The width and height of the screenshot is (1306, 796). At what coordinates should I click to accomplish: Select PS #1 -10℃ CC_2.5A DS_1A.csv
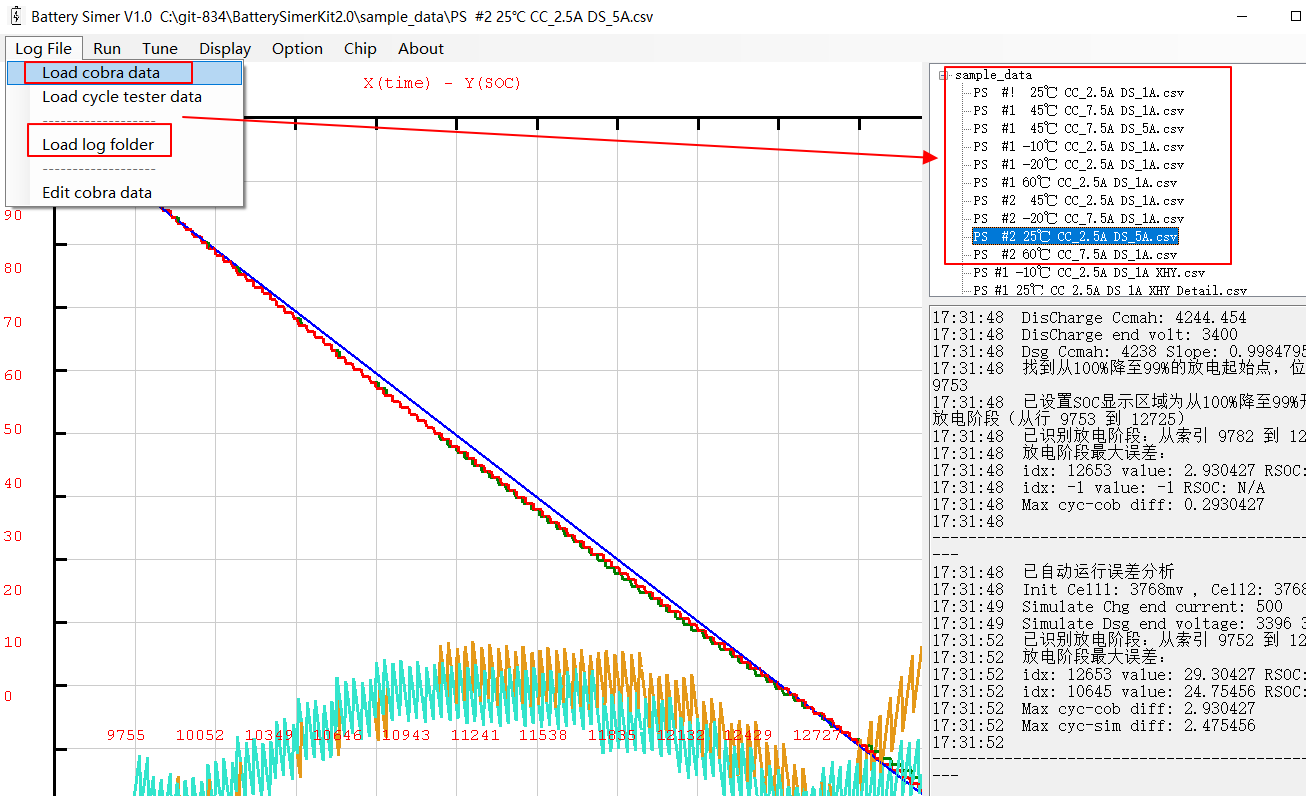[x=1078, y=147]
